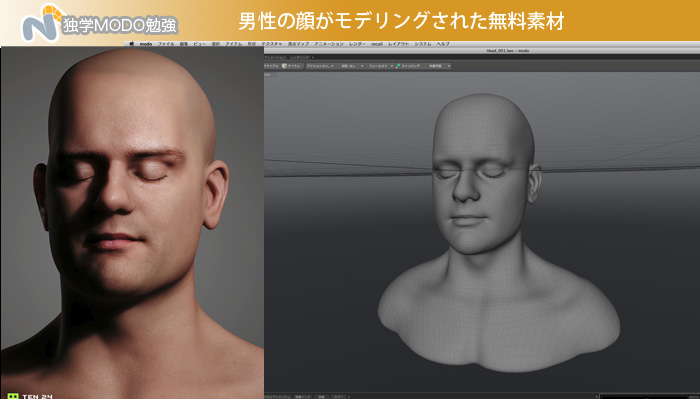Open the Apple menu
The height and width of the screenshot is (399, 700).
[x=132, y=44]
